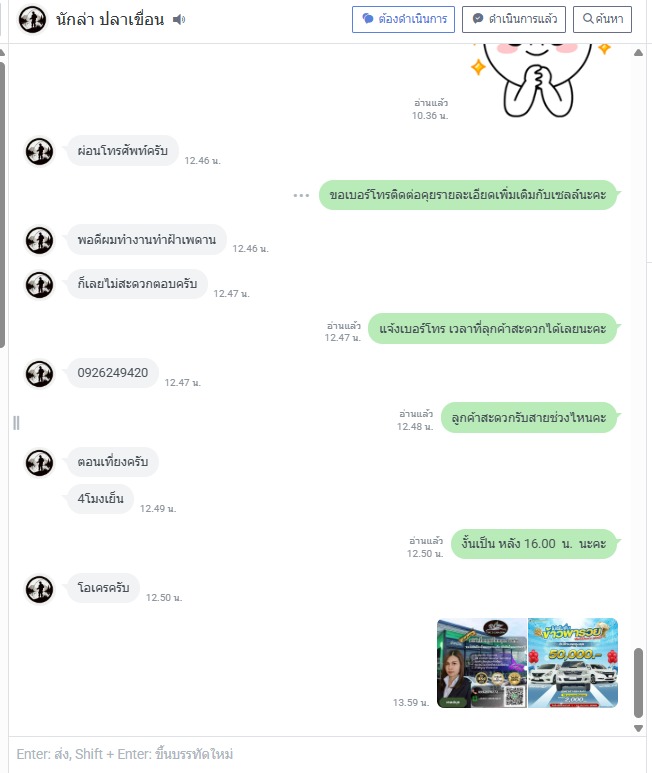
Task: Select the ผ่อนโทรศัพท์ครับ message bubble
Action: click(x=123, y=150)
